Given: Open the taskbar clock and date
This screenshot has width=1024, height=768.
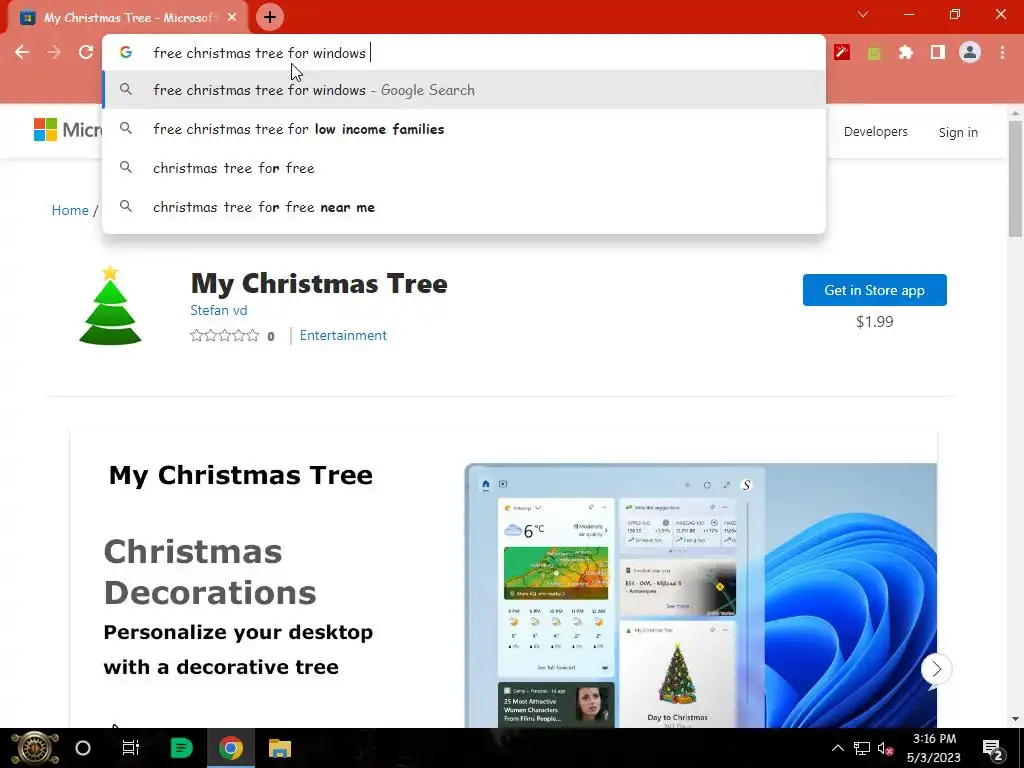Looking at the screenshot, I should coord(934,748).
